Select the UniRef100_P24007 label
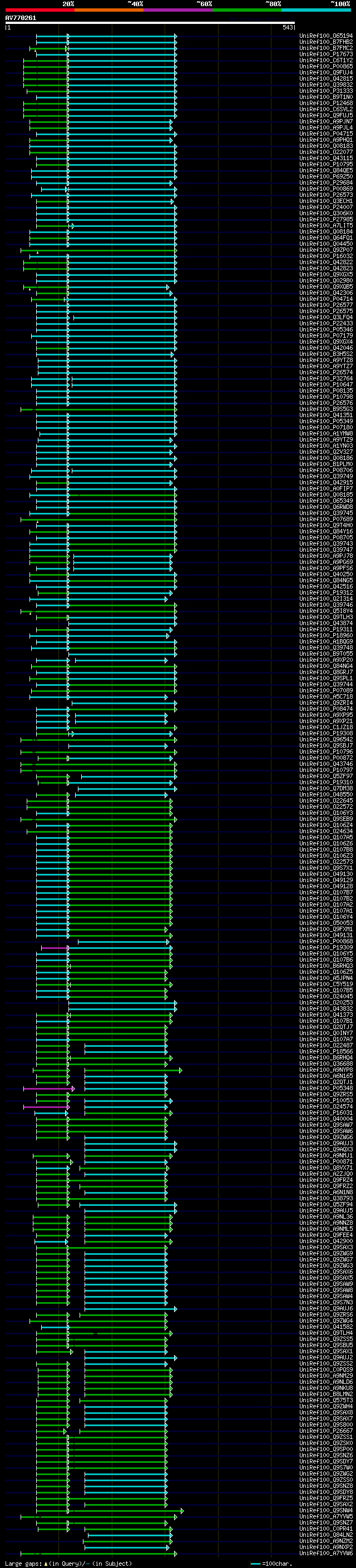The width and height of the screenshot is (356, 1568). click(325, 207)
